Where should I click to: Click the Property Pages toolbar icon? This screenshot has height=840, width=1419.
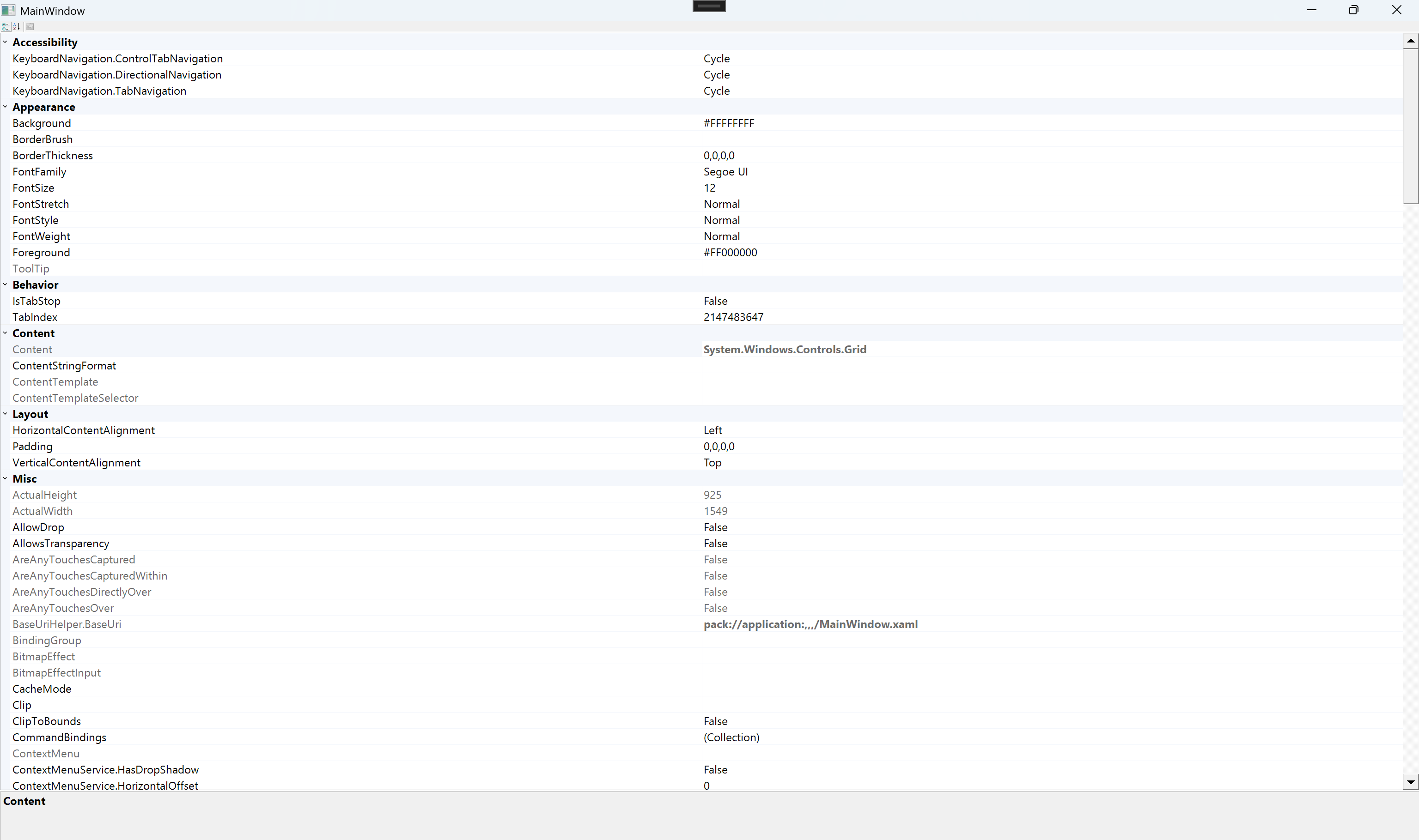click(x=30, y=27)
